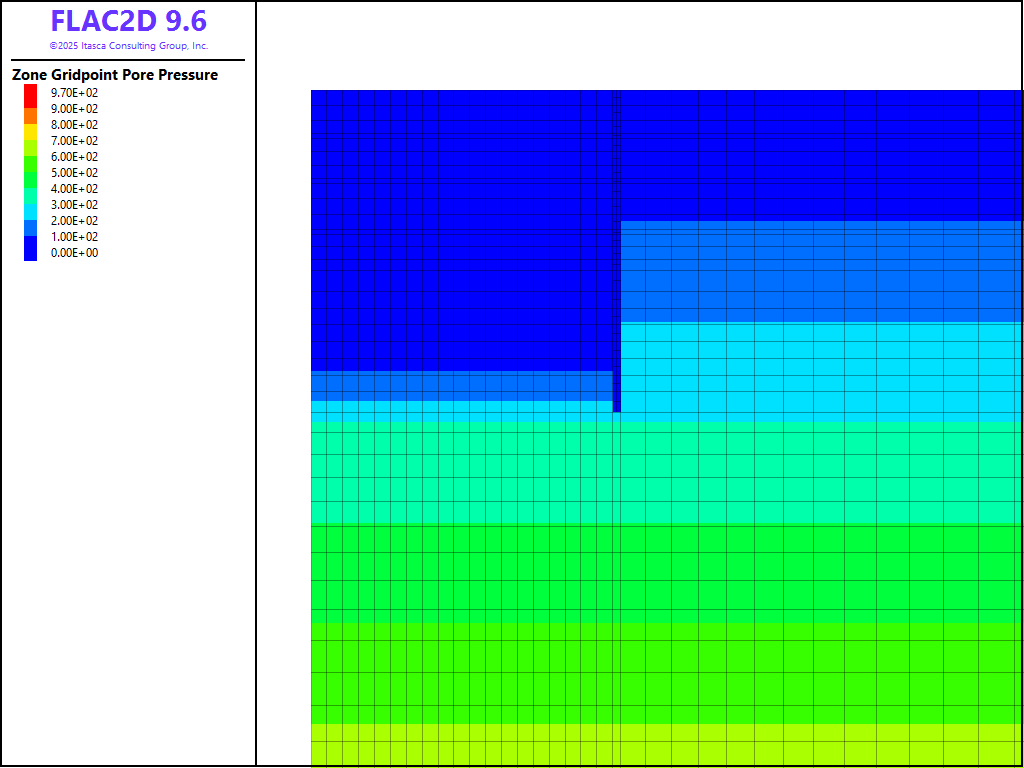This screenshot has width=1024, height=768.
Task: Pick the medium-blue band left of wall
Action: pyautogui.click(x=460, y=386)
